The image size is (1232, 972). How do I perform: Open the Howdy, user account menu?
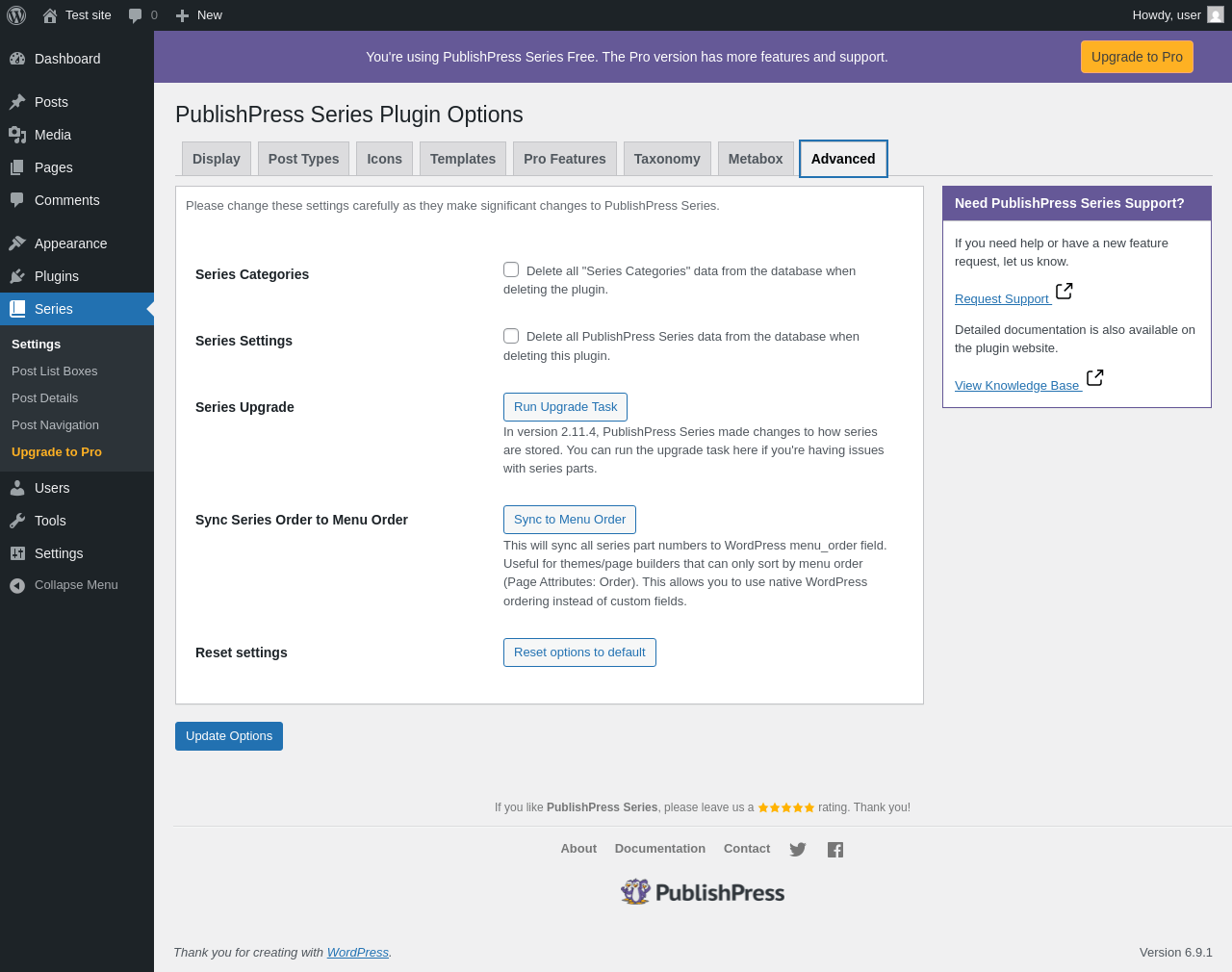tap(1178, 15)
